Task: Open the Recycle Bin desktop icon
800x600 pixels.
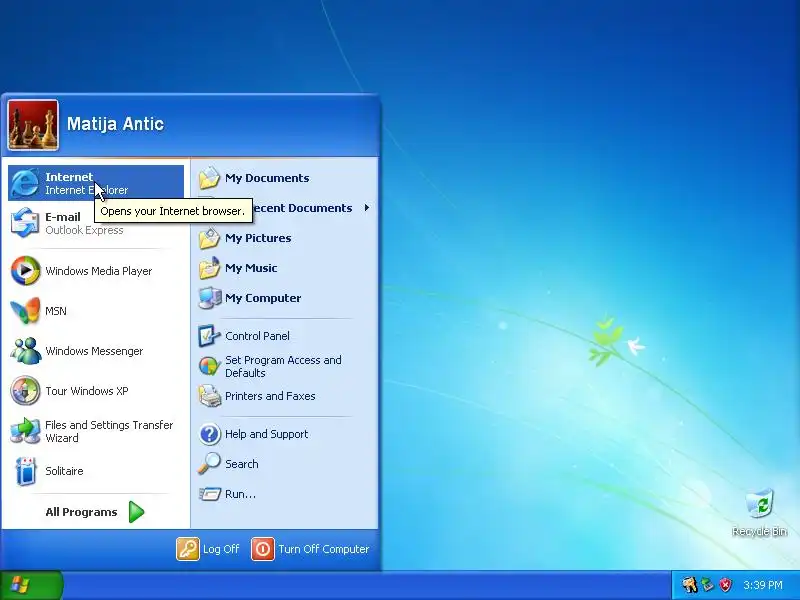Action: pos(760,504)
